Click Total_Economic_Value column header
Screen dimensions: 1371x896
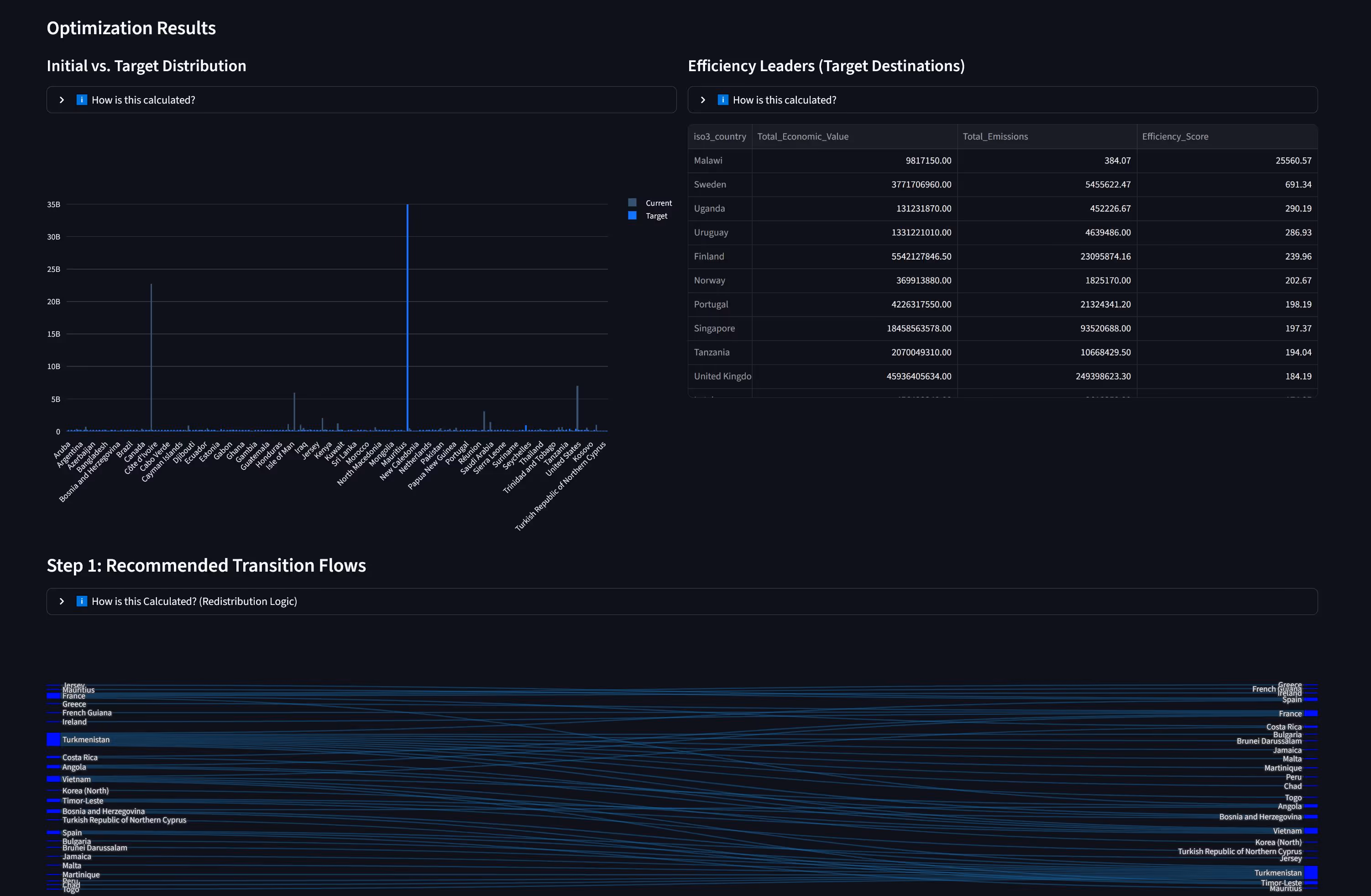click(x=802, y=136)
